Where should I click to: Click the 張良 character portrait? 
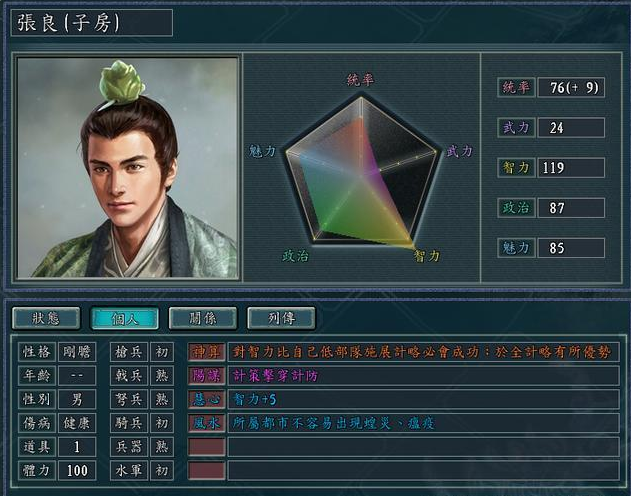point(128,168)
